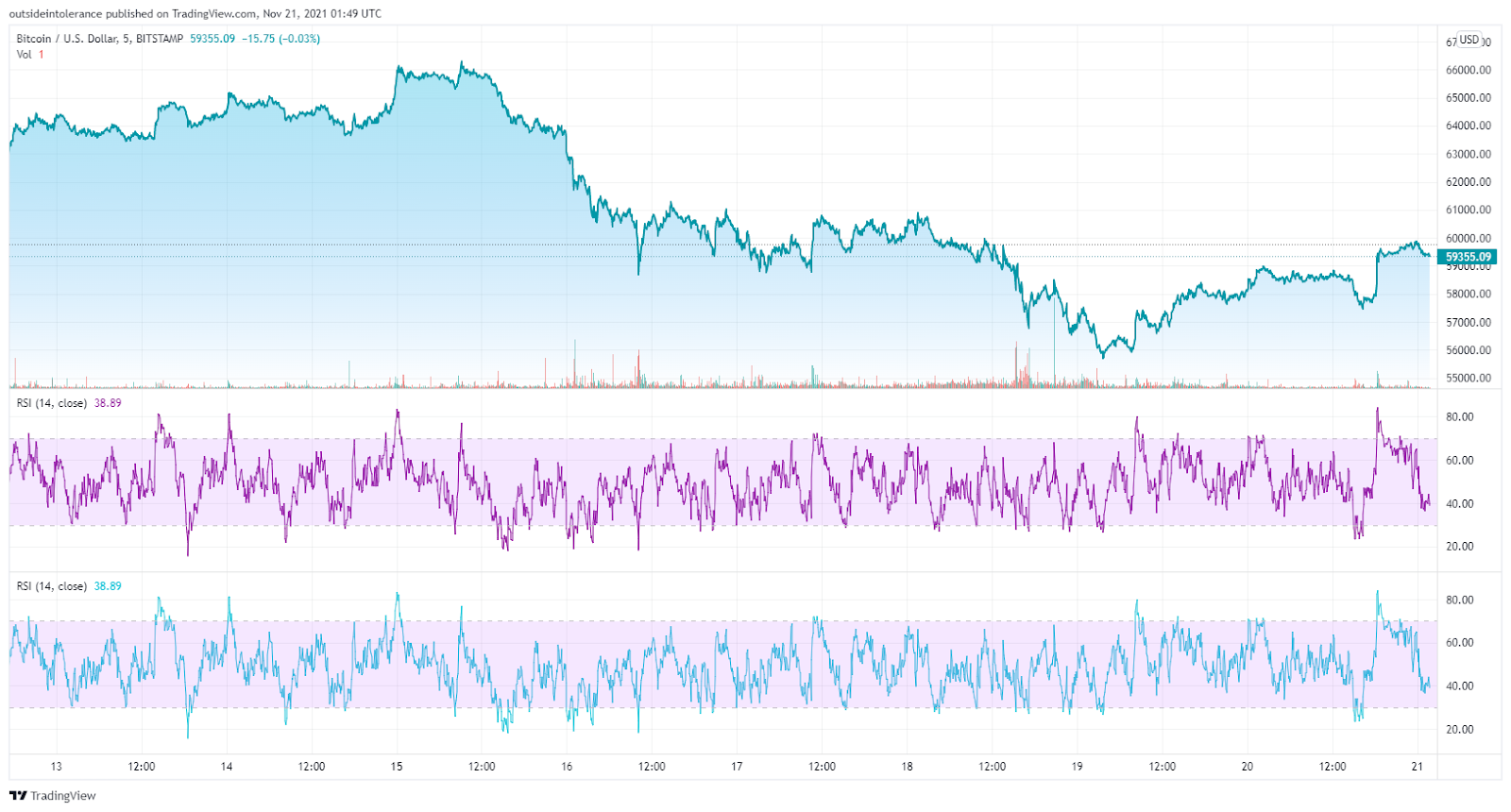Click the 12:00 tick between days 15 and 16
The image size is (1511, 812).
[x=482, y=767]
